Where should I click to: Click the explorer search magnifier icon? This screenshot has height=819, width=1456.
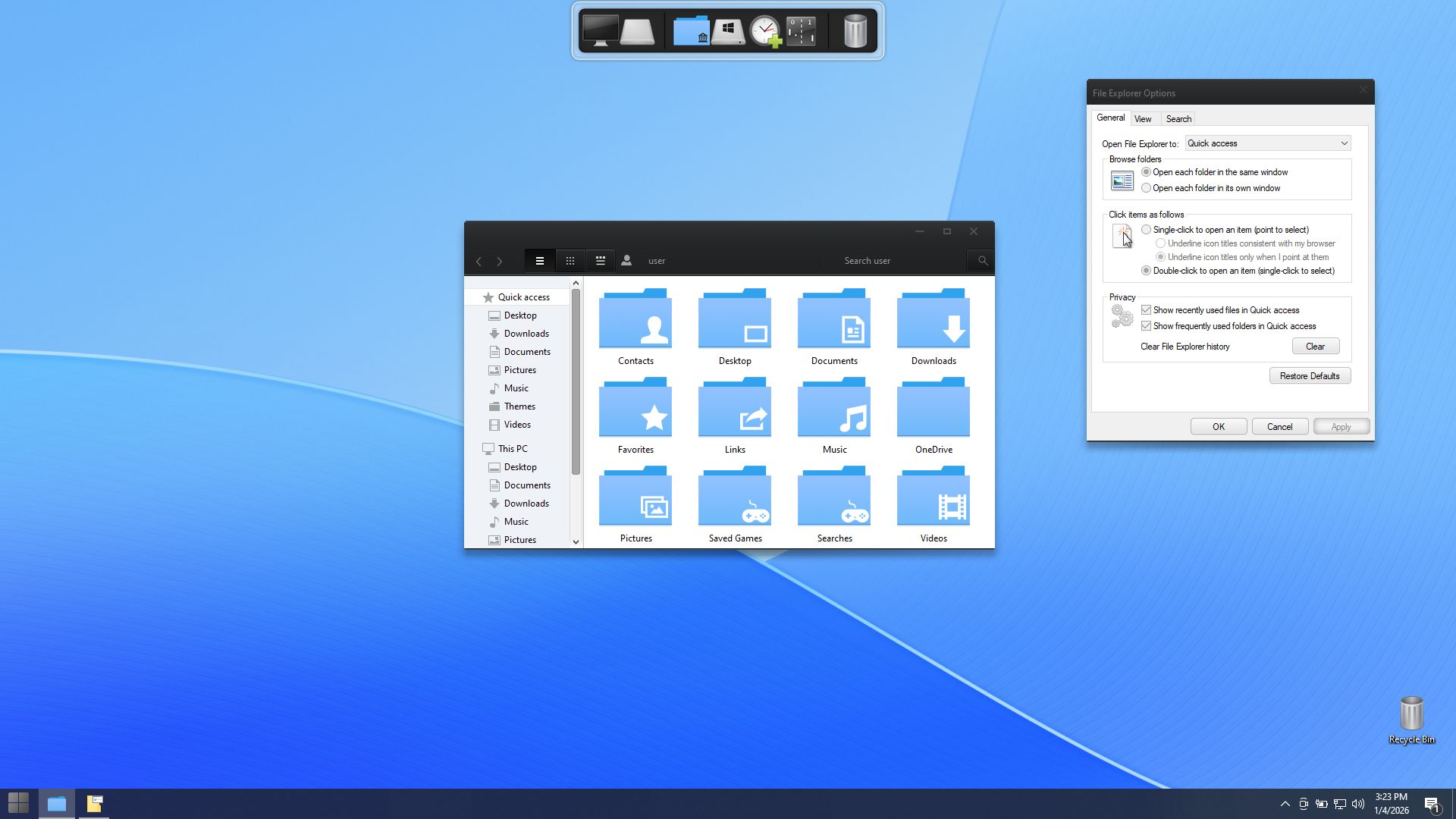pyautogui.click(x=982, y=261)
